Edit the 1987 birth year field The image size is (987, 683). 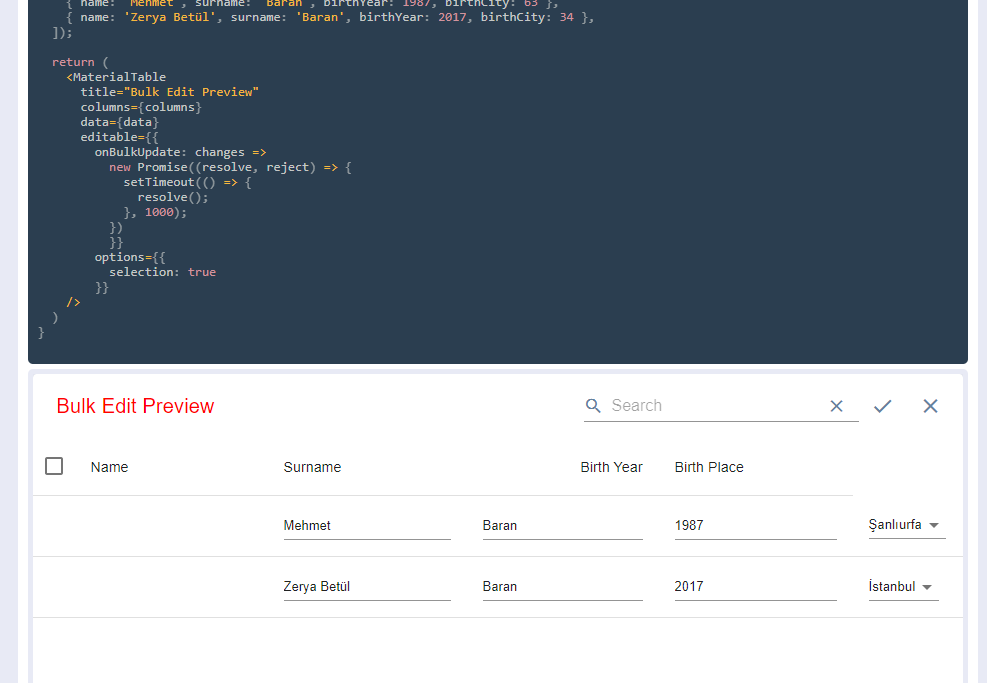tap(755, 525)
